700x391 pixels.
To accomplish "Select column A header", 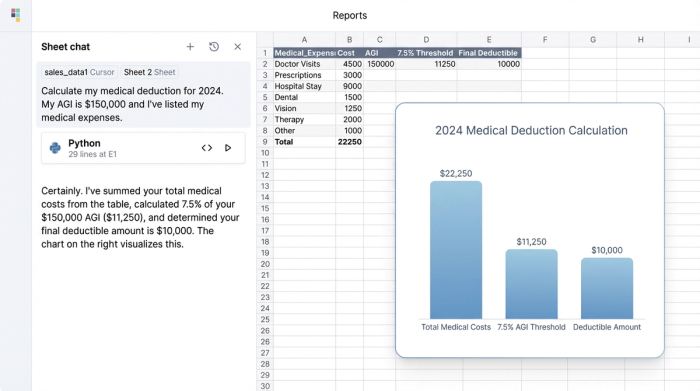I will [x=304, y=40].
